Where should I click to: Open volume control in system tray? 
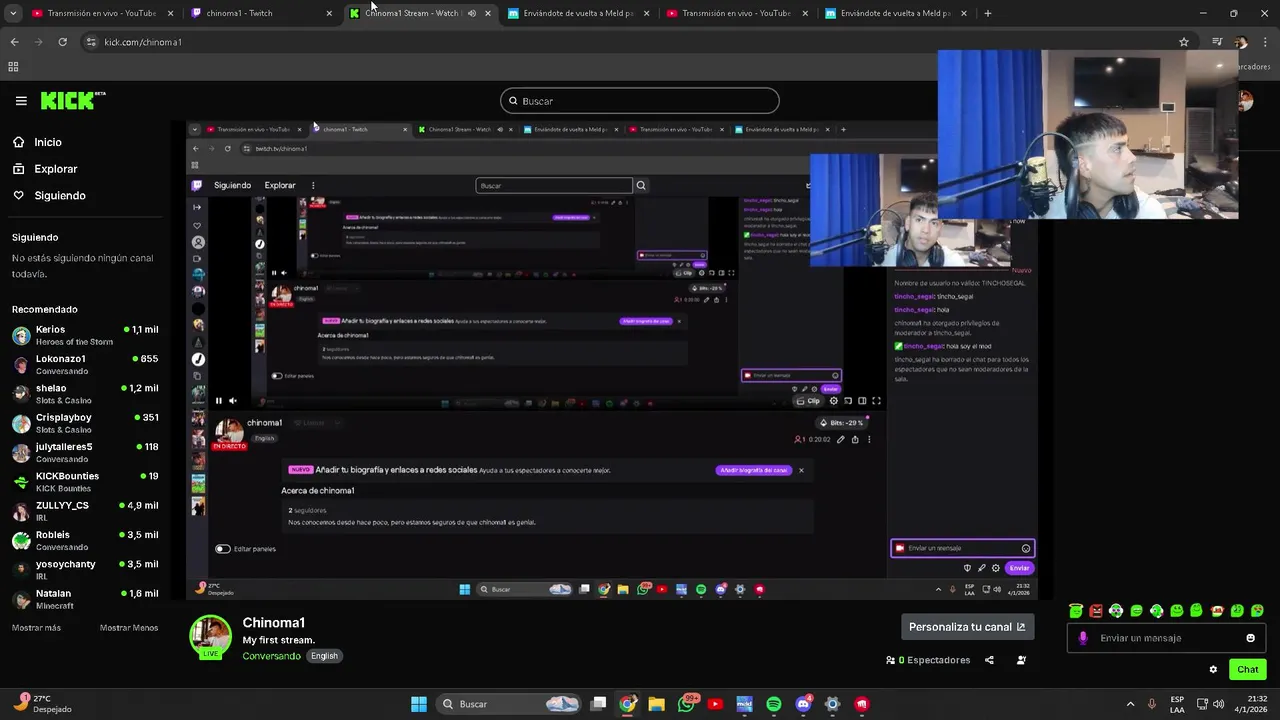click(1218, 704)
